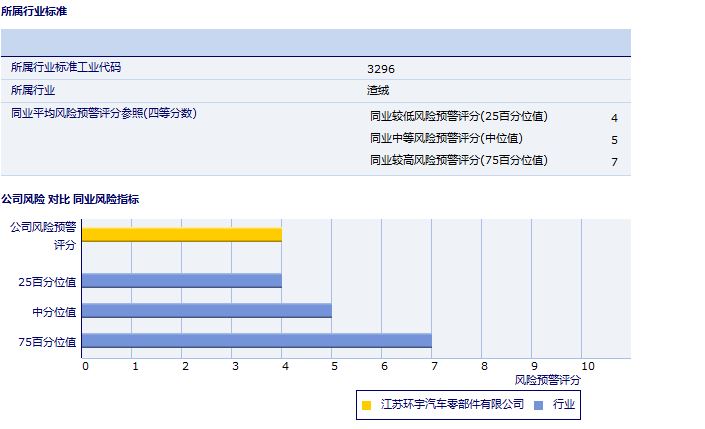Click 同业较高风险预警评分(75百分位值) text
705x429 pixels.
(459, 161)
